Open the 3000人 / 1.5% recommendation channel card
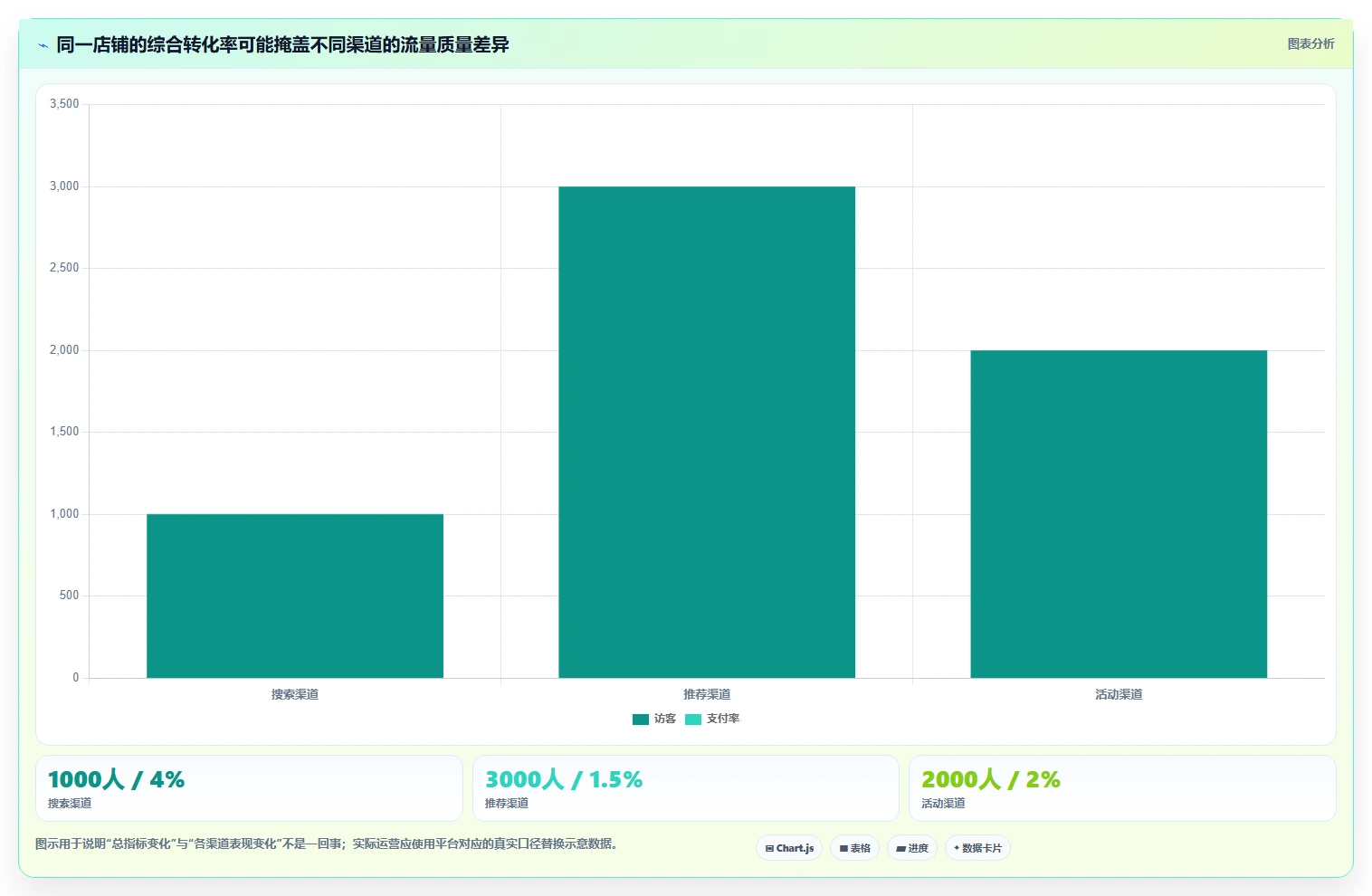The image size is (1372, 896). [x=686, y=788]
